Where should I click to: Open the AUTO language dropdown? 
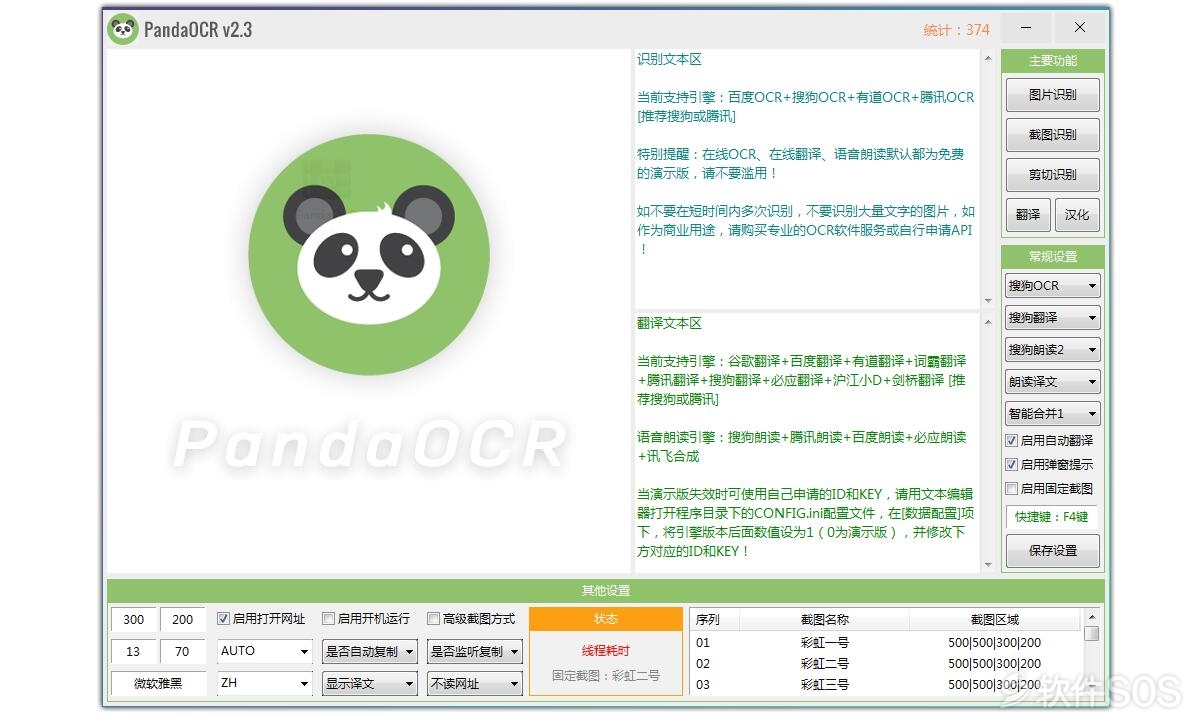point(265,651)
